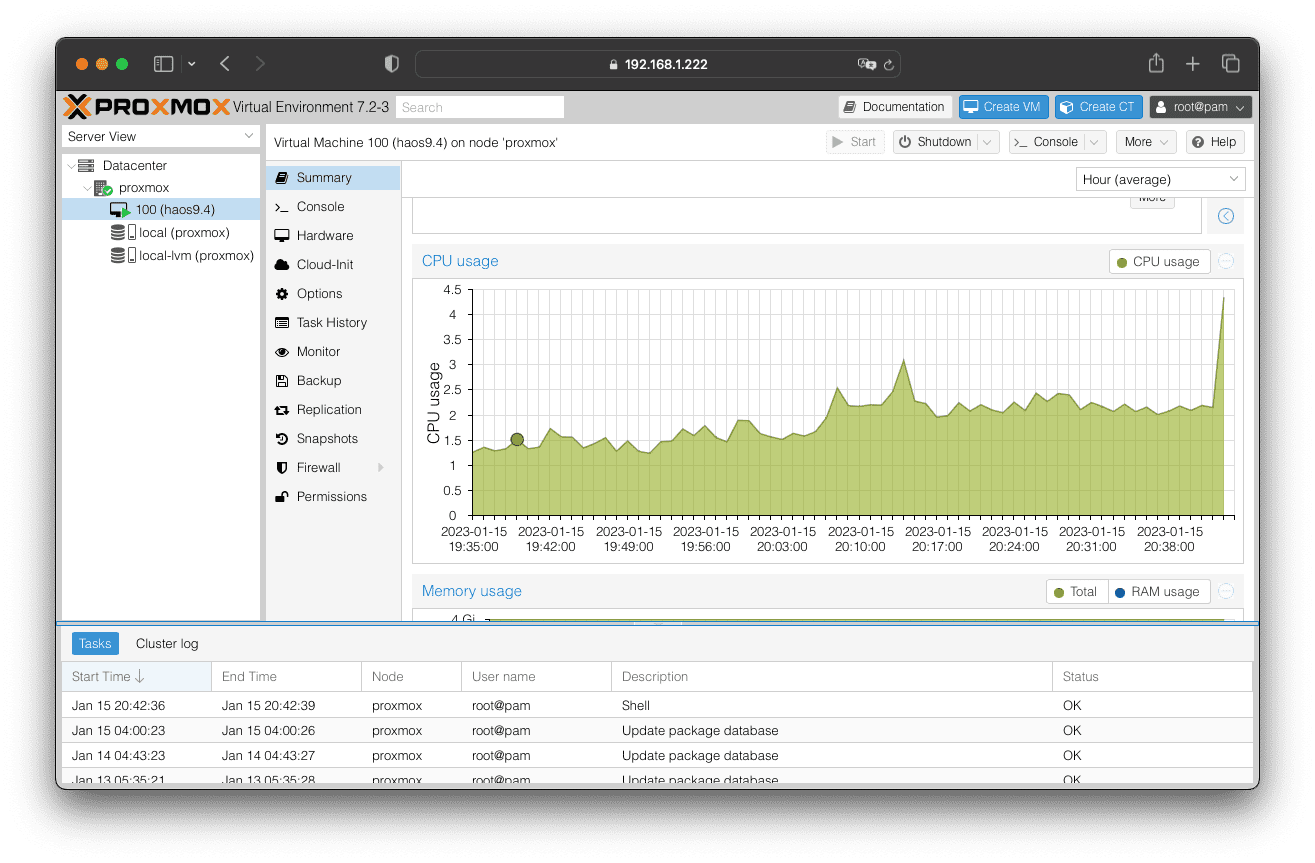Click the Create VM button
1315x863 pixels.
[1002, 107]
